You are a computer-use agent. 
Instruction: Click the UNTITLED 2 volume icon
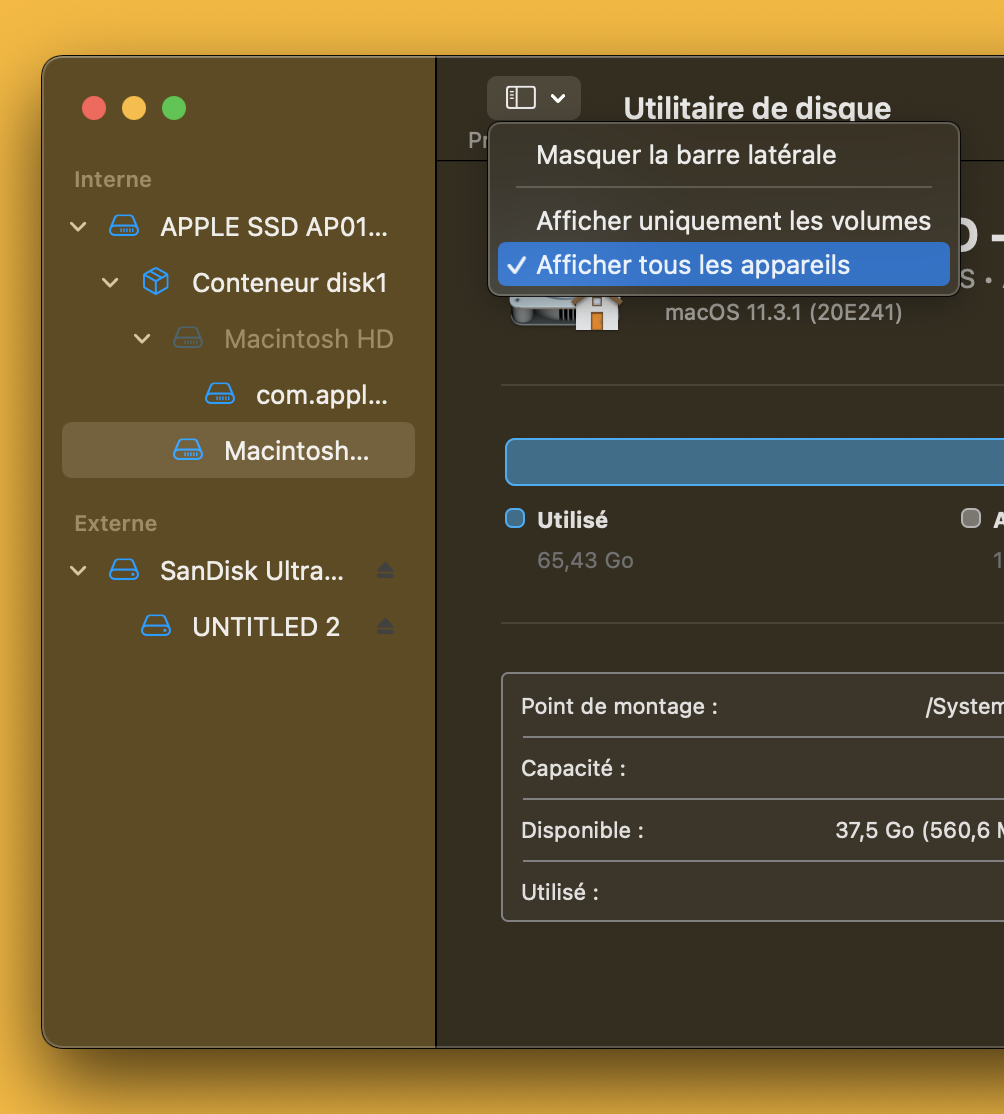tap(156, 627)
